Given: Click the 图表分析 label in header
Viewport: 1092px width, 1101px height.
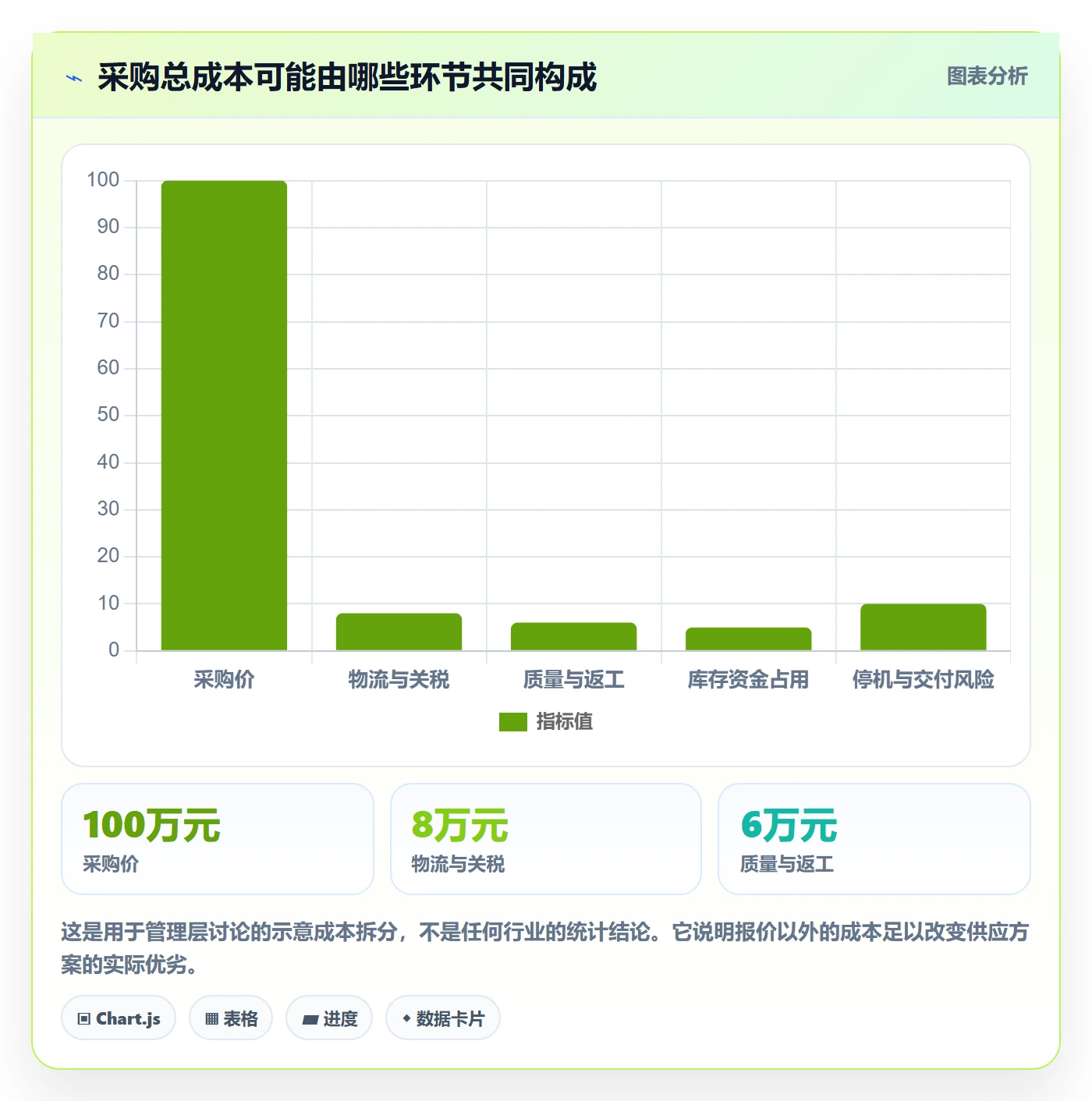Looking at the screenshot, I should click(x=987, y=76).
